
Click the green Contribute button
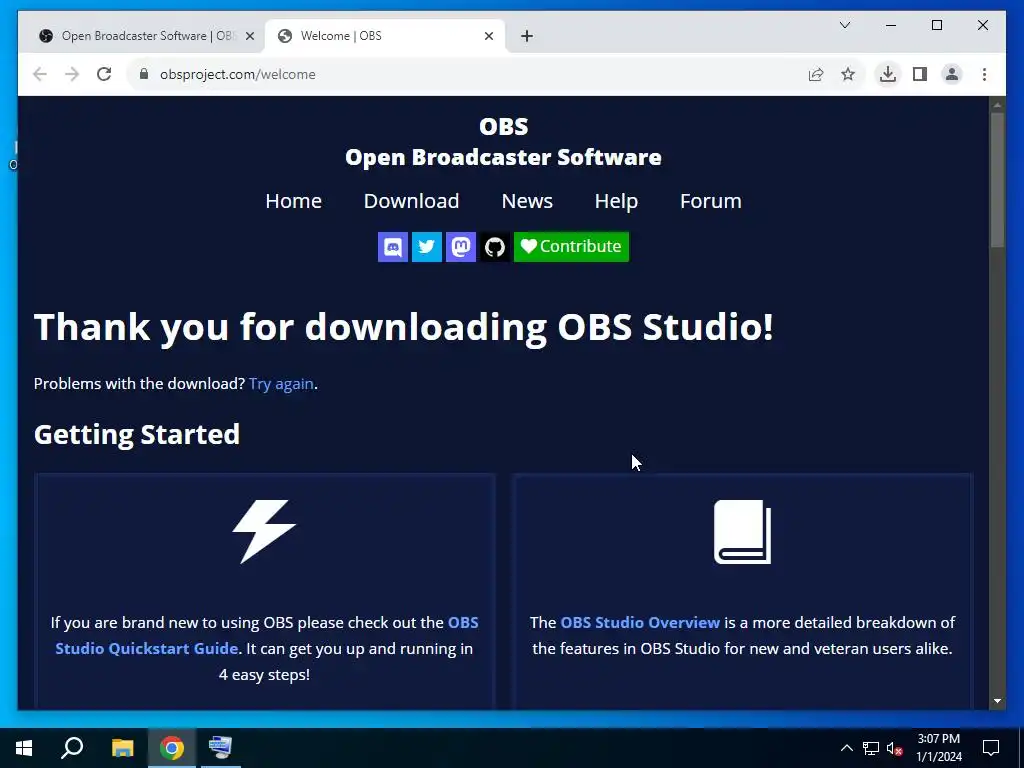pyautogui.click(x=571, y=247)
